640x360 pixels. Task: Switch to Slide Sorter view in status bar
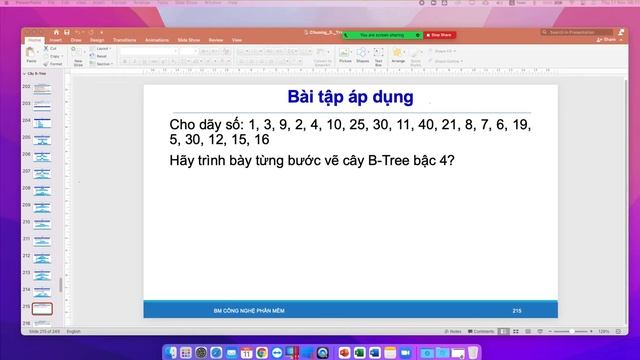point(516,331)
